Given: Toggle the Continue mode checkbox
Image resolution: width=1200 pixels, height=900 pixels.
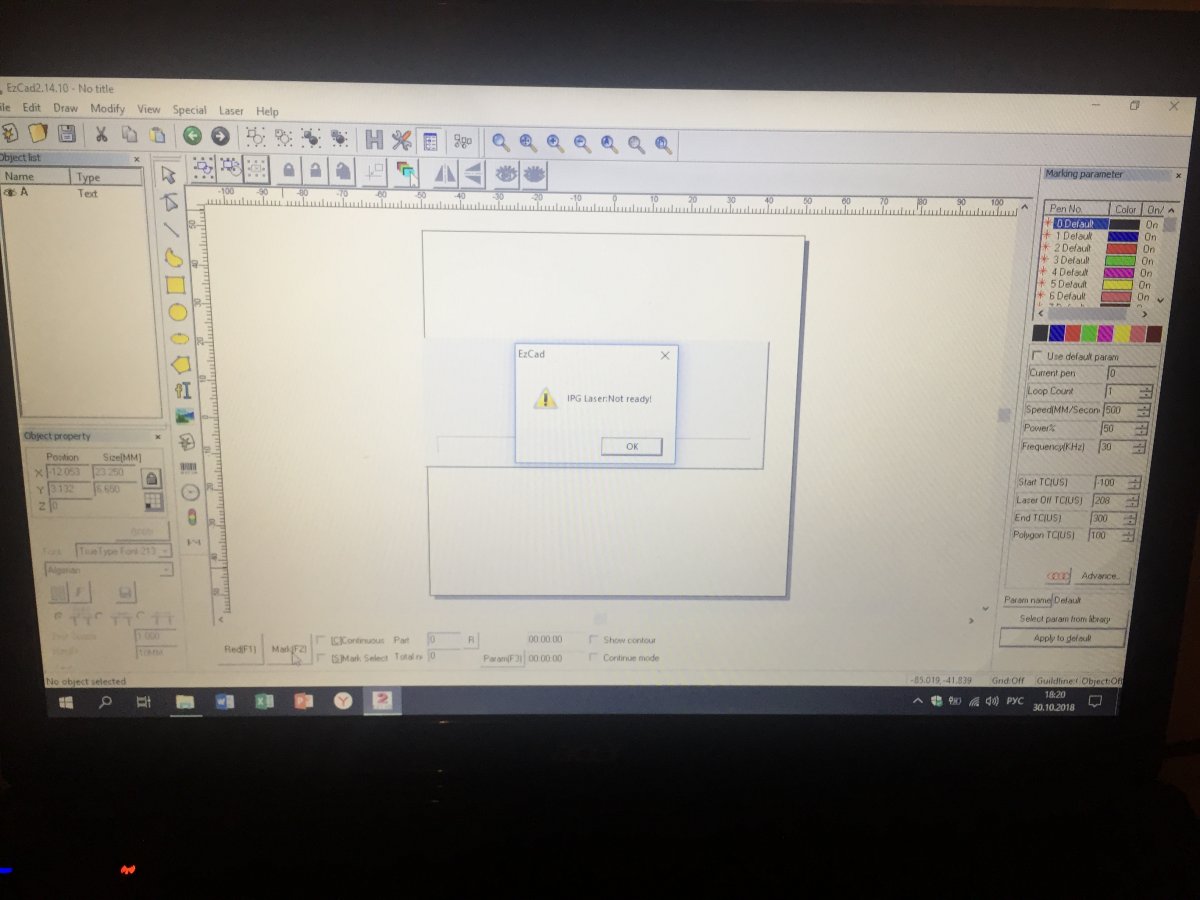Looking at the screenshot, I should coord(594,658).
